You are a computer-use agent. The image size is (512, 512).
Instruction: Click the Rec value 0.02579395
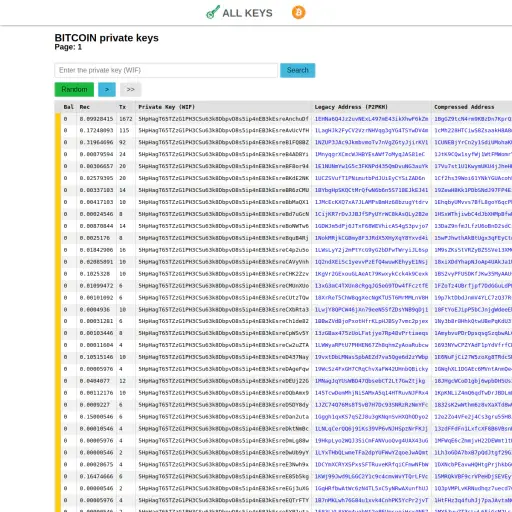(96, 178)
